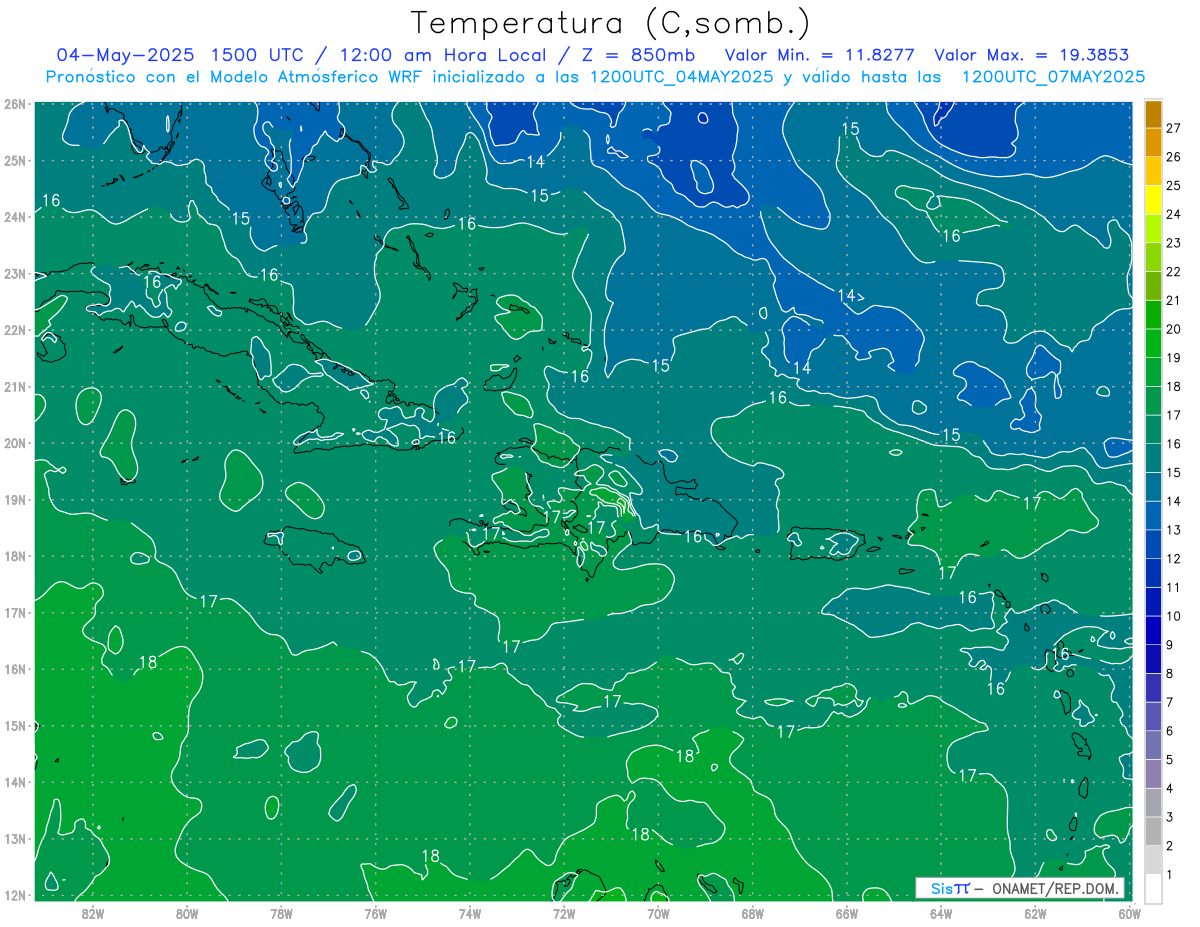Click the 76W longitude axis label

375,912
